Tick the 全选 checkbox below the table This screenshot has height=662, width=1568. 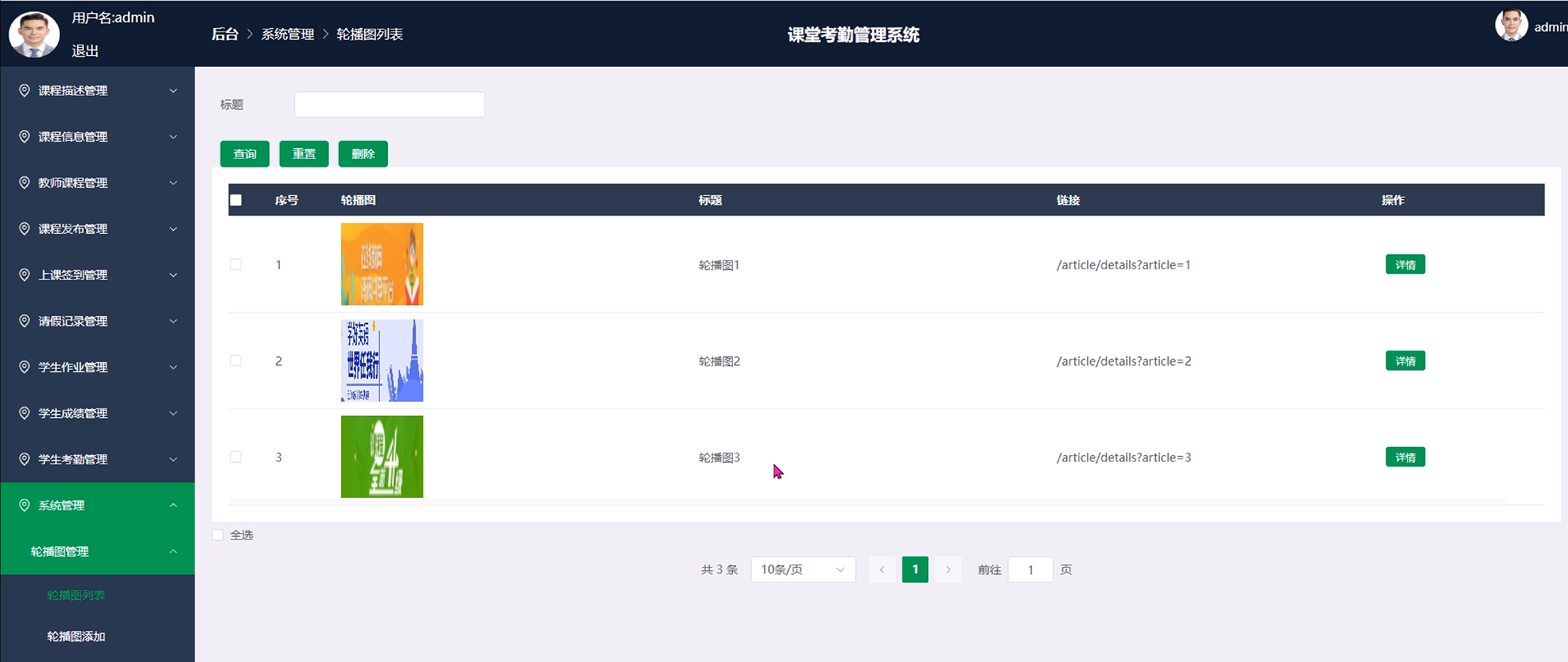point(218,535)
